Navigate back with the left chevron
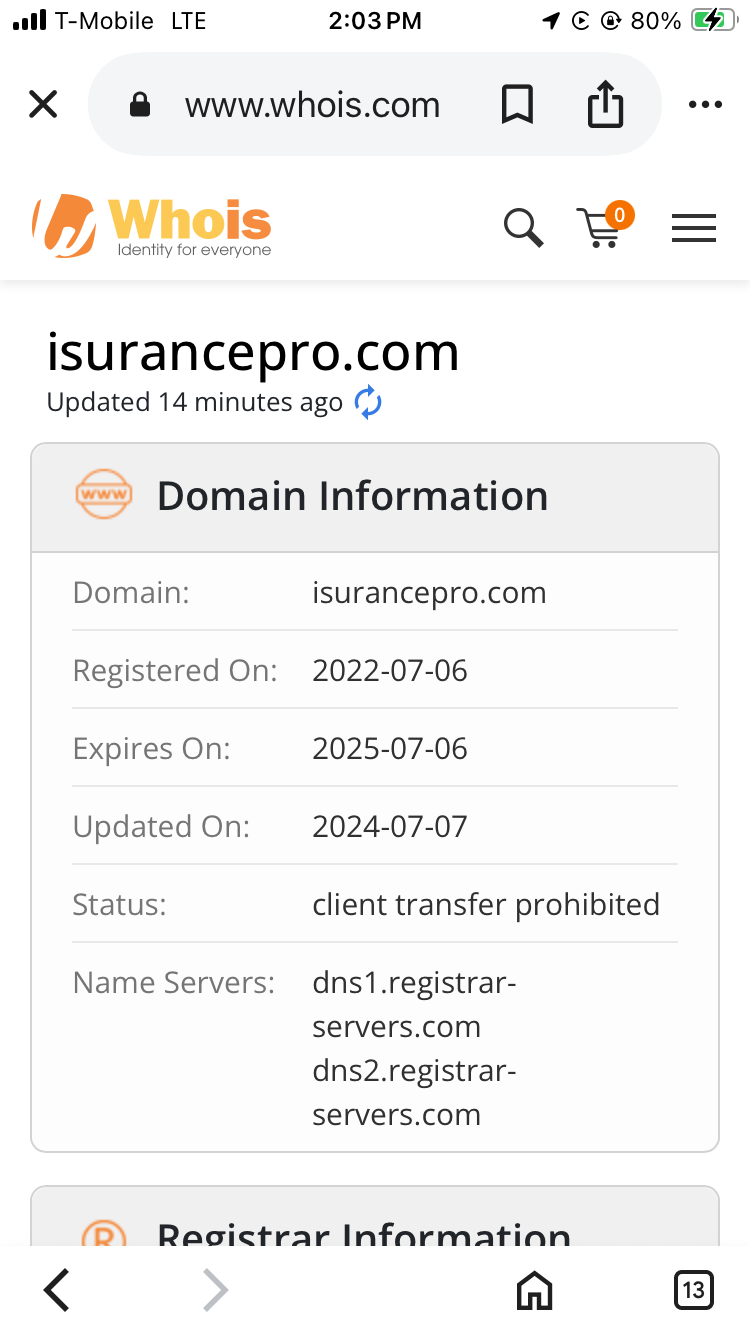The width and height of the screenshot is (750, 1334). pos(57,1290)
